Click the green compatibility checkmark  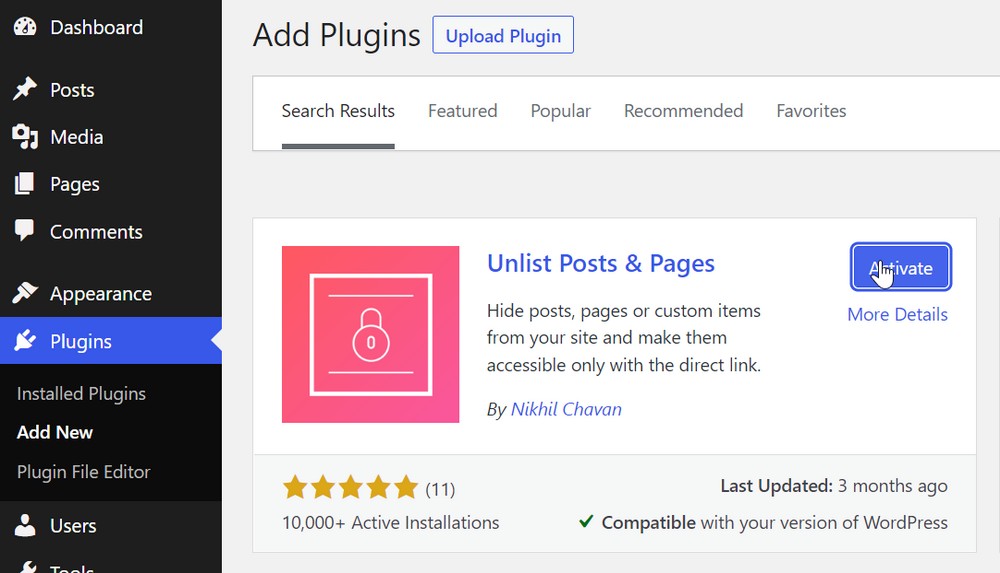pos(586,522)
